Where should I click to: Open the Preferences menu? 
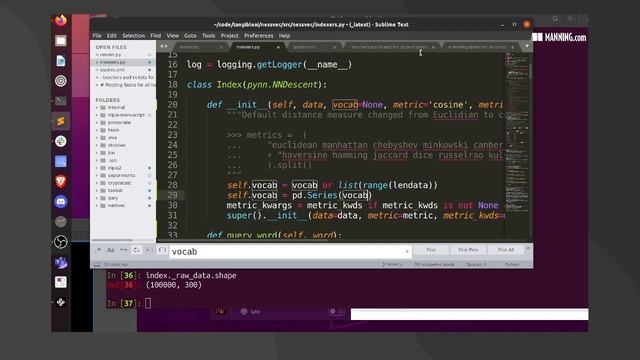[x=259, y=36]
